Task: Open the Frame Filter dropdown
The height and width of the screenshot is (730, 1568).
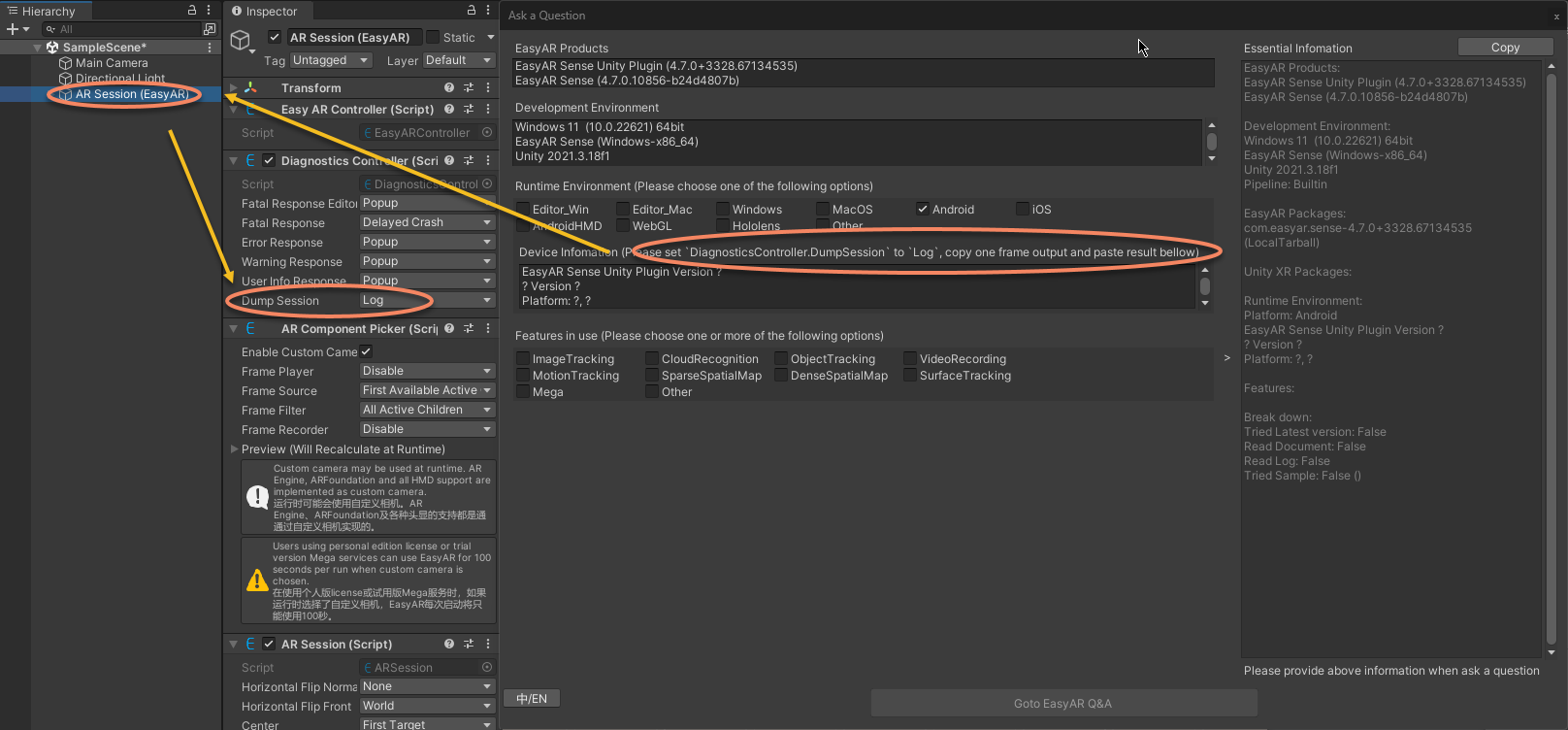Action: pos(428,410)
